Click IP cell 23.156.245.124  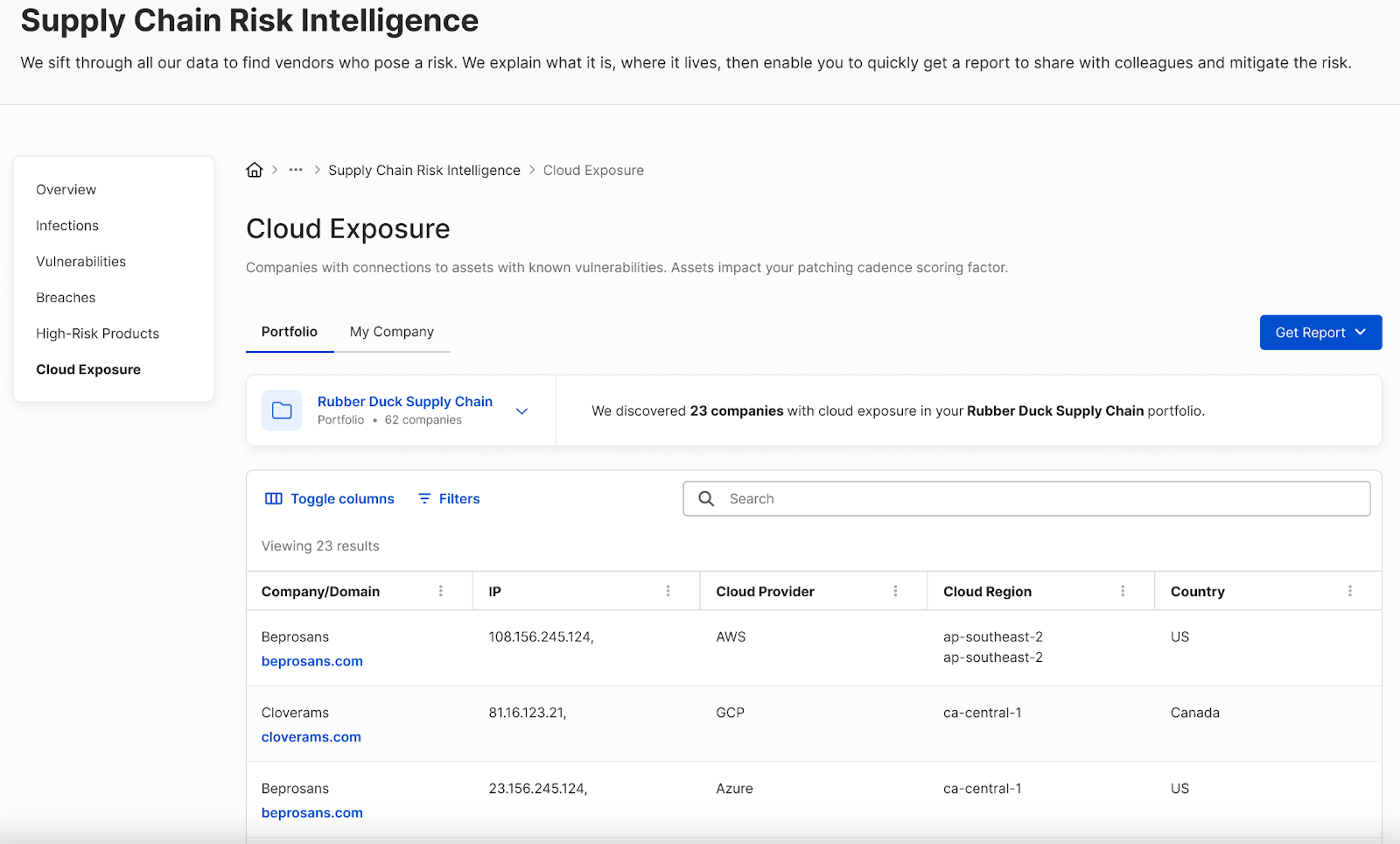(x=538, y=789)
